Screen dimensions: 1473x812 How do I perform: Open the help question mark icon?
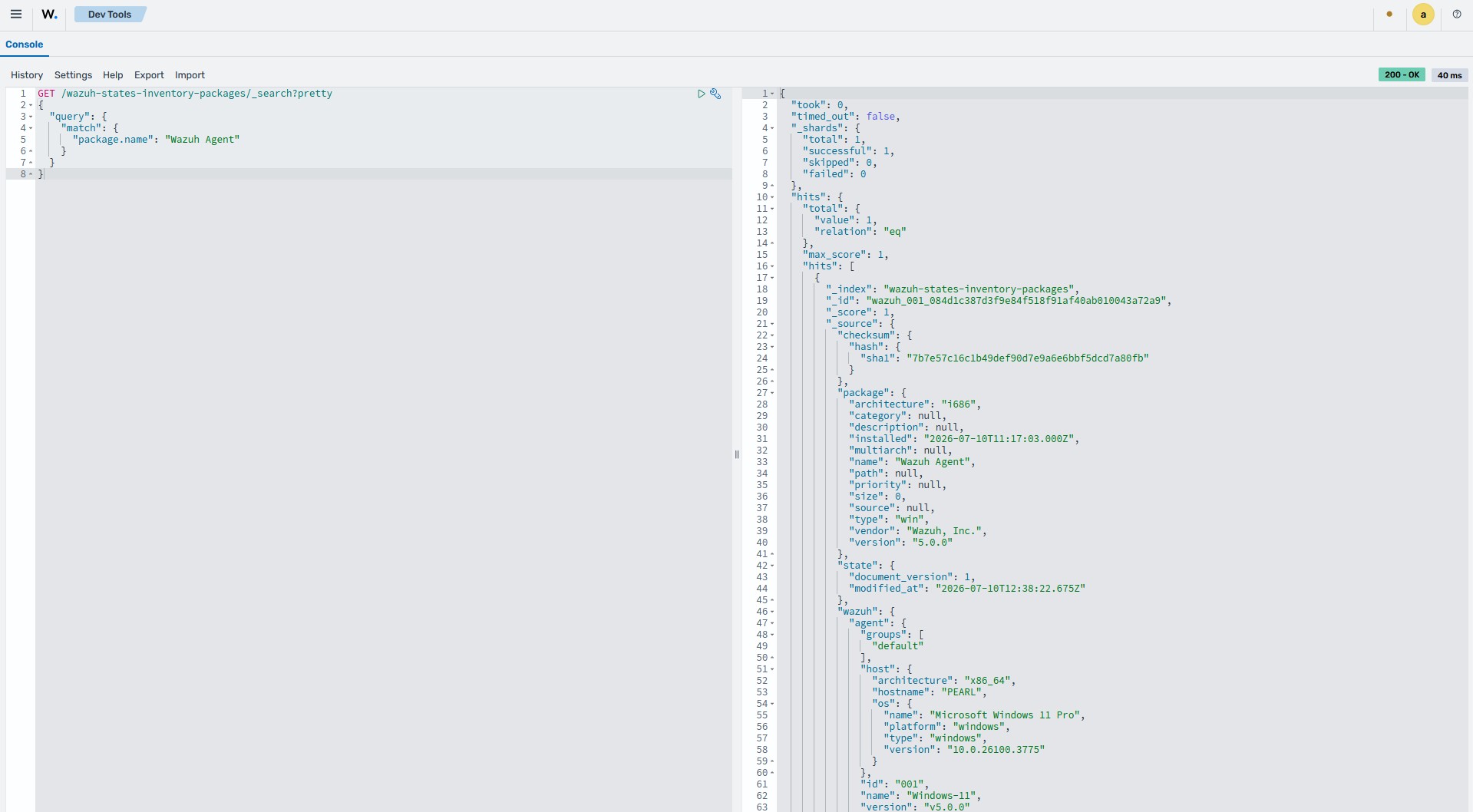click(1456, 14)
